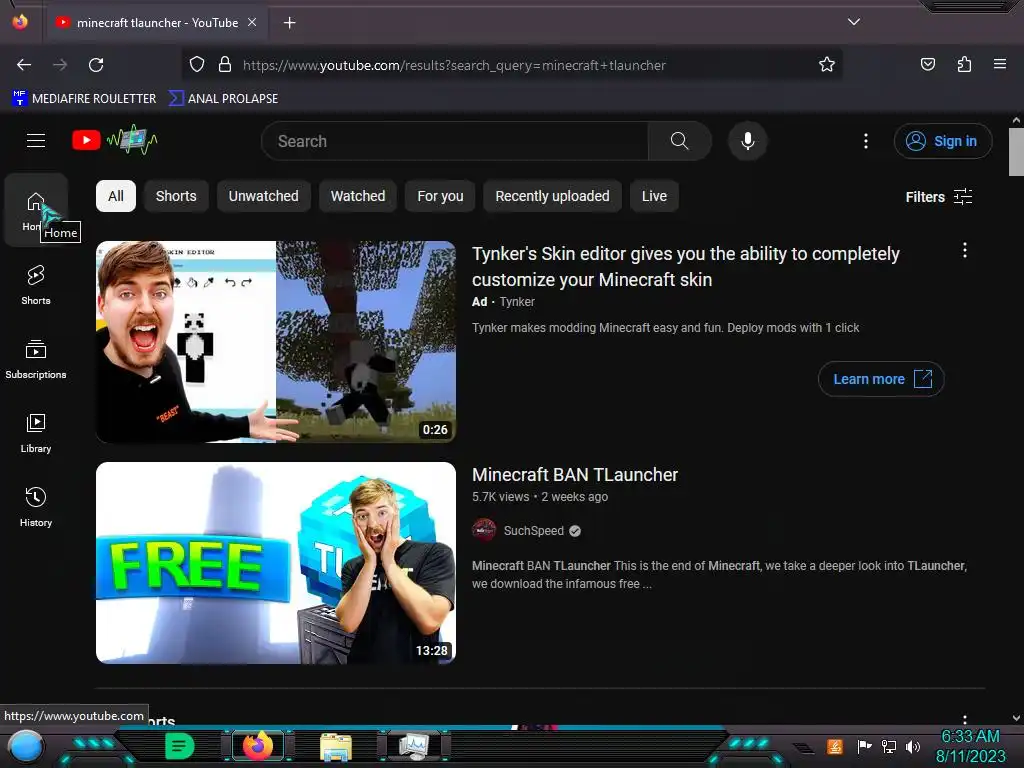The image size is (1024, 768).
Task: Open Subscriptions in the sidebar
Action: tap(36, 359)
